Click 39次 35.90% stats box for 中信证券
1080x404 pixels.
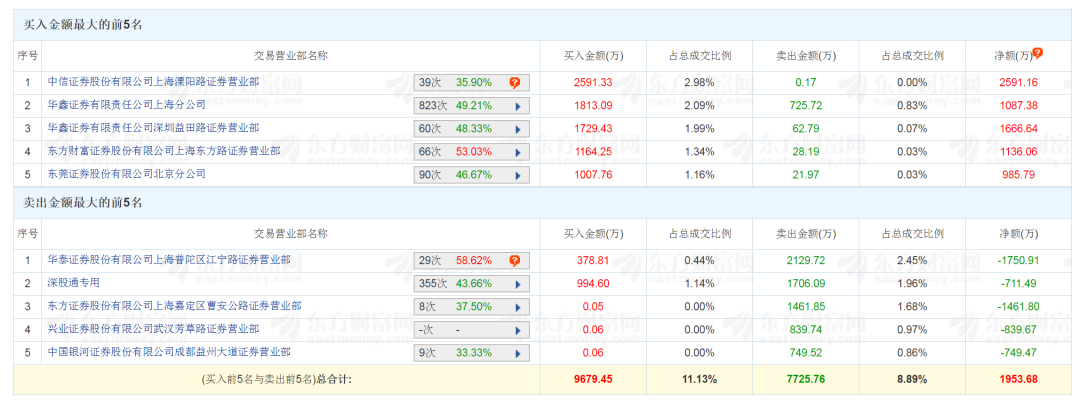472,83
